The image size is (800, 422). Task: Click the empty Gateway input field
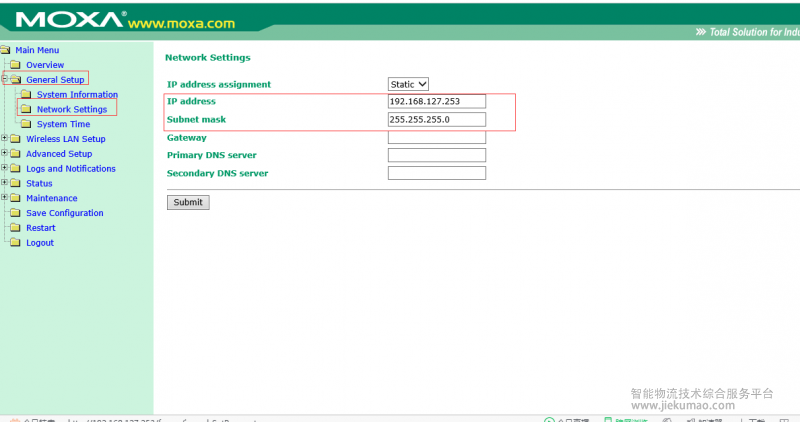pos(436,138)
